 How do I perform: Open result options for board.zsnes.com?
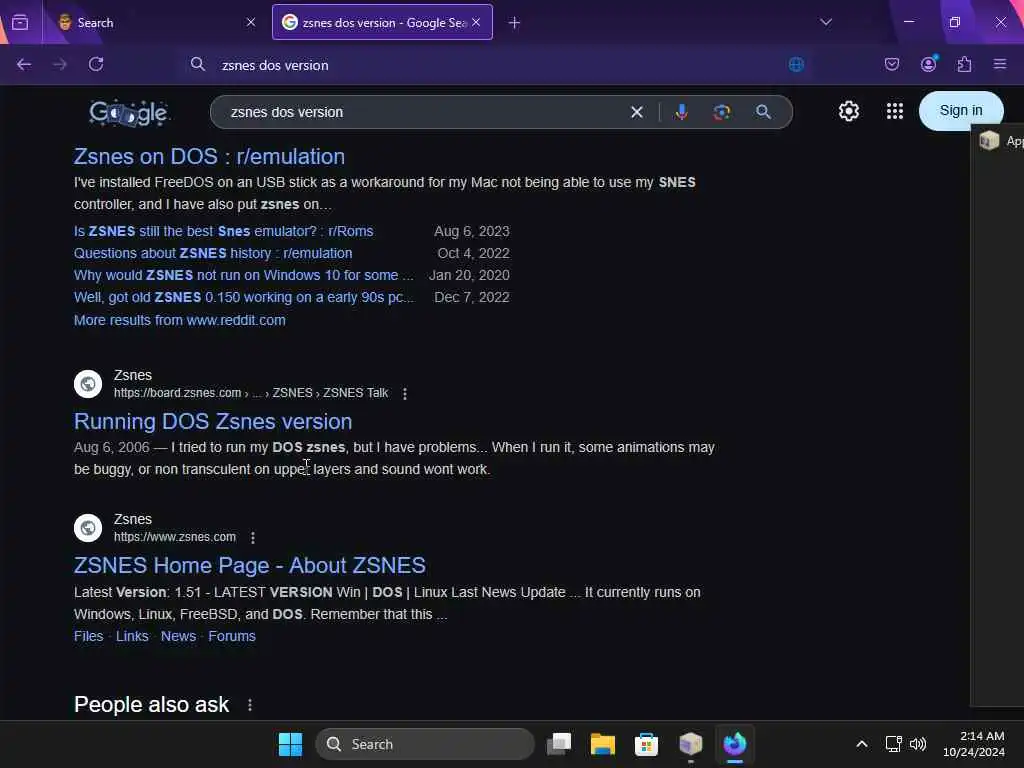pyautogui.click(x=405, y=393)
